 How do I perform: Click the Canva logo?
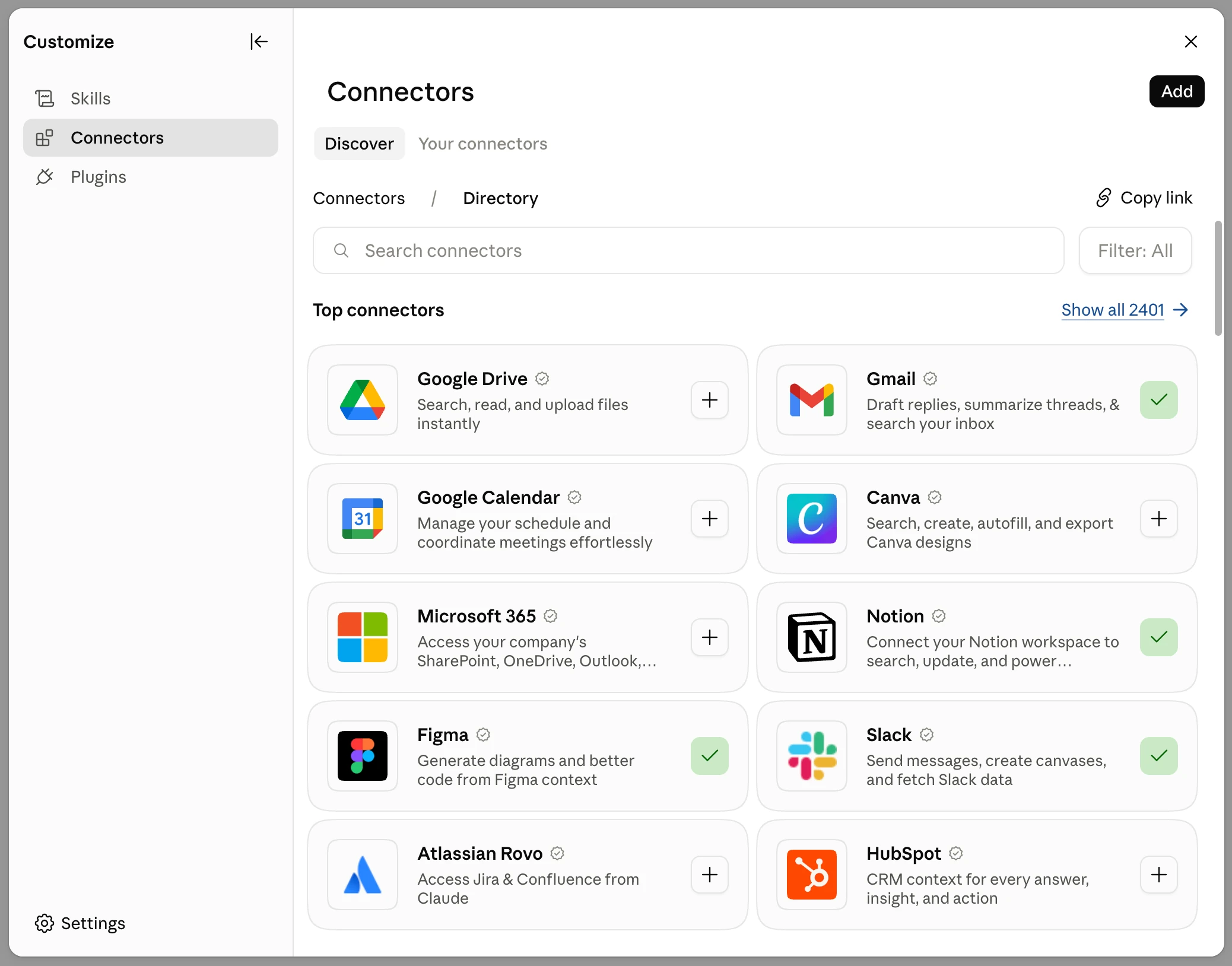(811, 519)
